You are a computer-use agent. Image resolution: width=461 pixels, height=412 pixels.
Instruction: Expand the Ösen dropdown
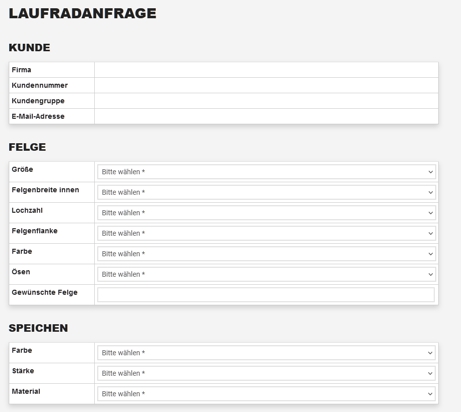(266, 274)
